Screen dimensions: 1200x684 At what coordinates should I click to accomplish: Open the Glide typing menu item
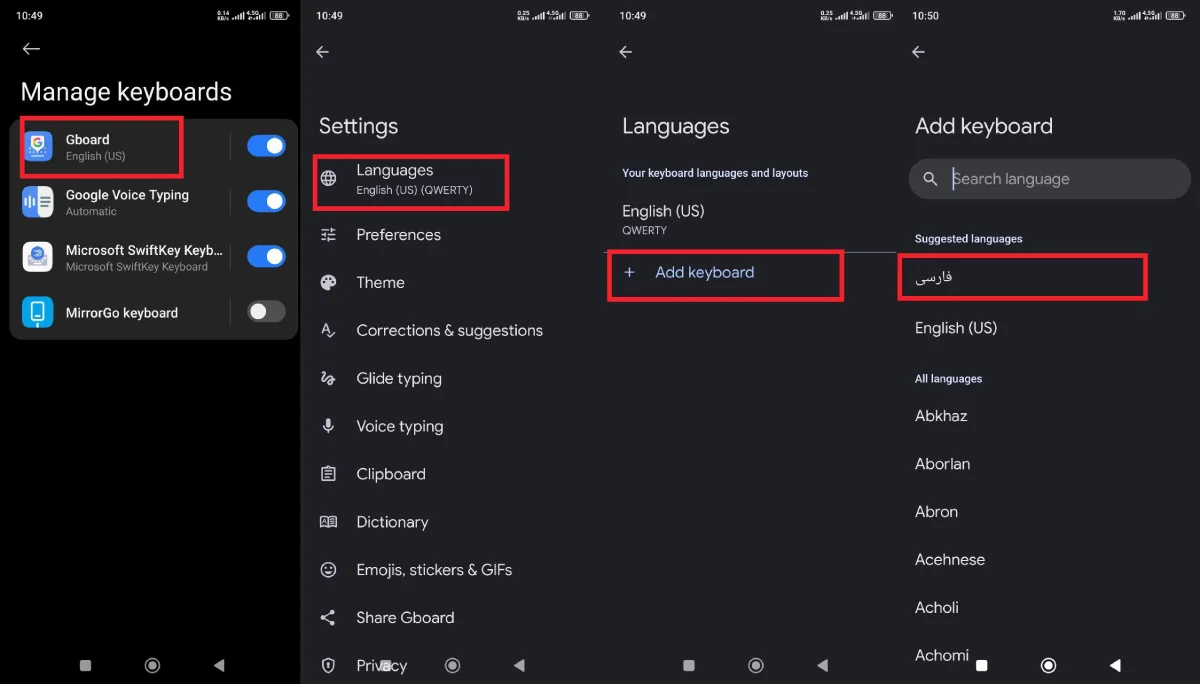click(x=398, y=379)
